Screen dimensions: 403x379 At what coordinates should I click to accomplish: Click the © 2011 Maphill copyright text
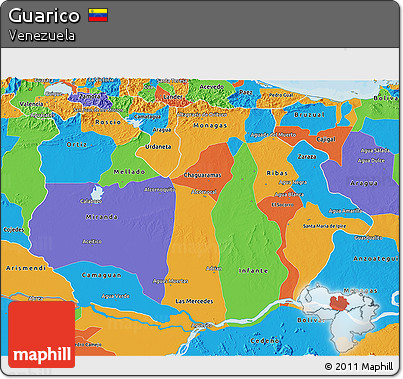[x=359, y=367]
